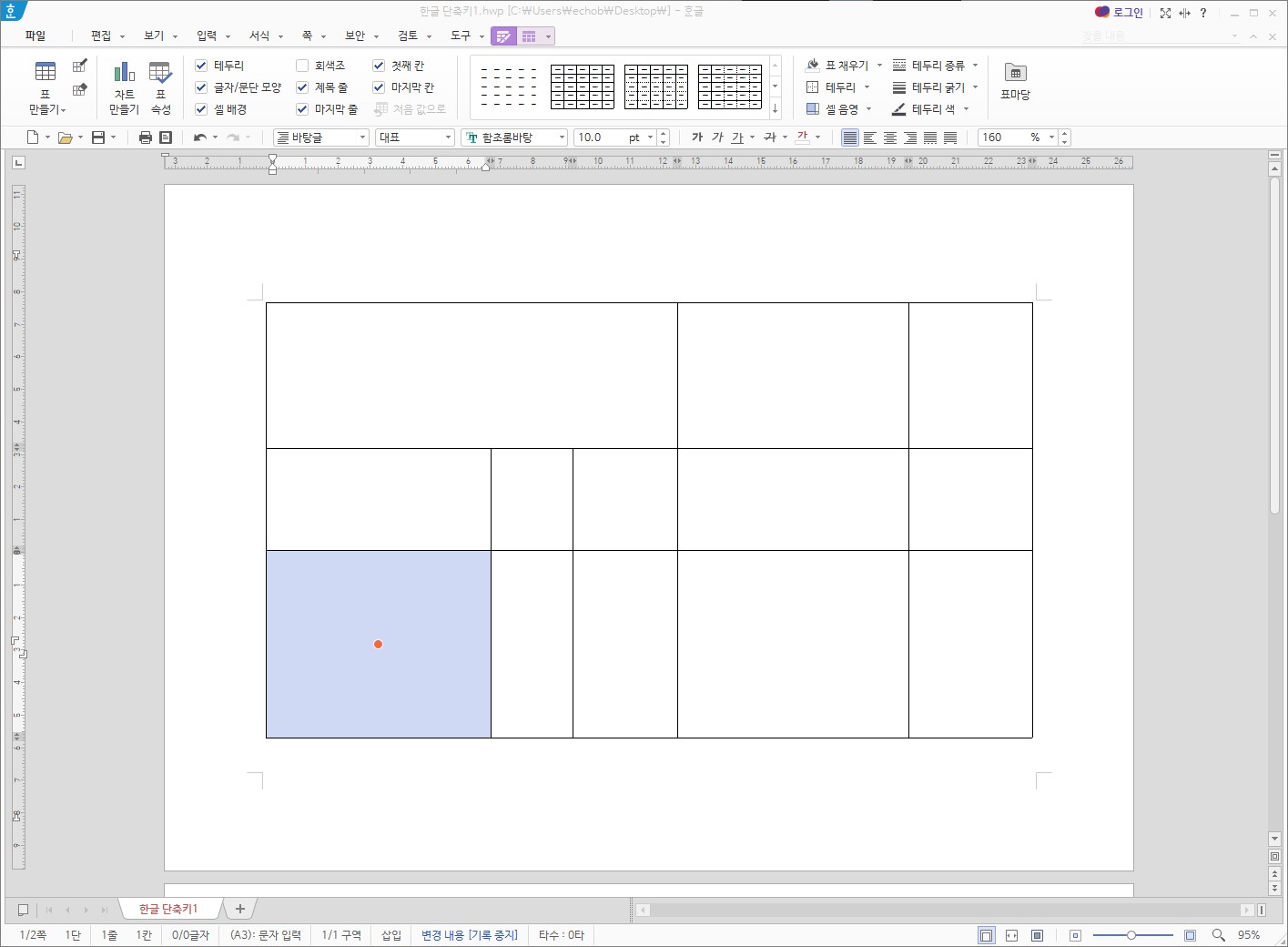The image size is (1288, 947).
Task: Click the new document icon
Action: click(33, 137)
